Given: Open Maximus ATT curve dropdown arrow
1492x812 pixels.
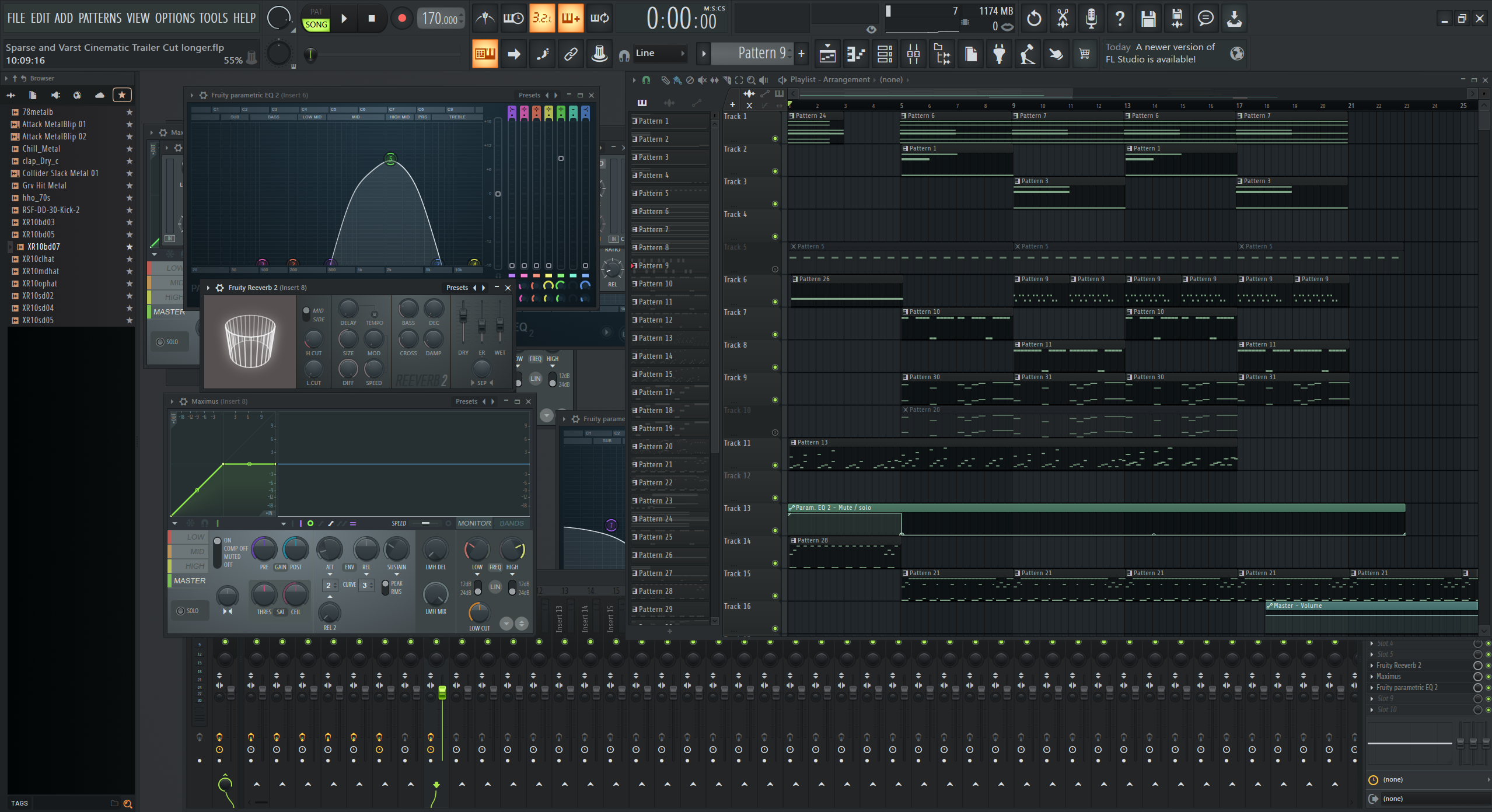Looking at the screenshot, I should click(x=330, y=575).
